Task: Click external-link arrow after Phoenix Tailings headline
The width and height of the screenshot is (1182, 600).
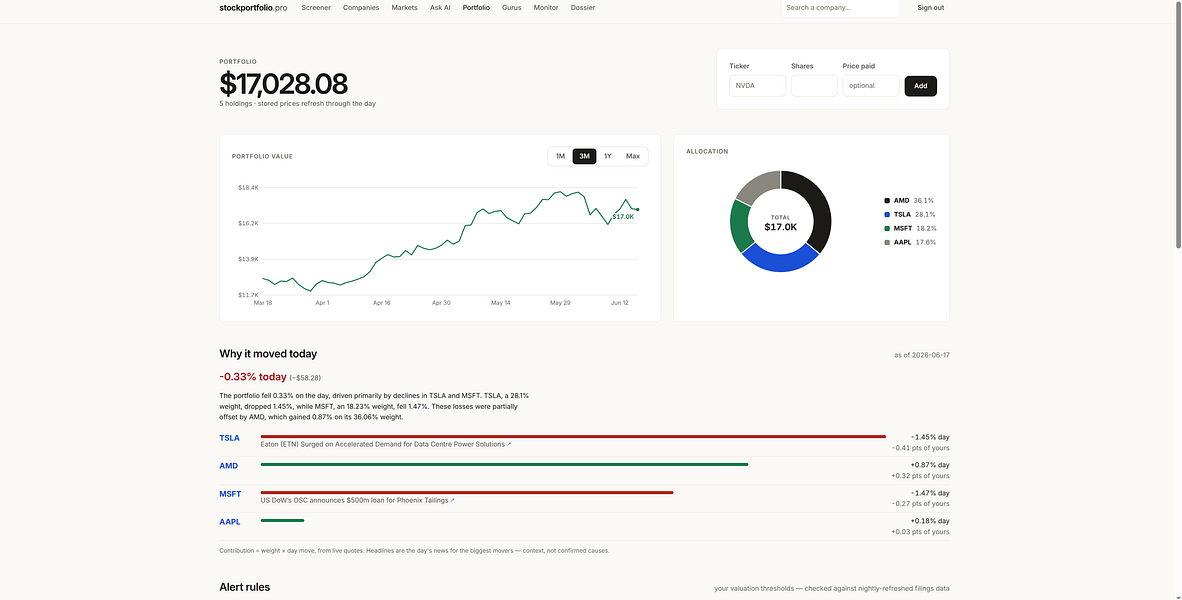Action: [x=452, y=500]
